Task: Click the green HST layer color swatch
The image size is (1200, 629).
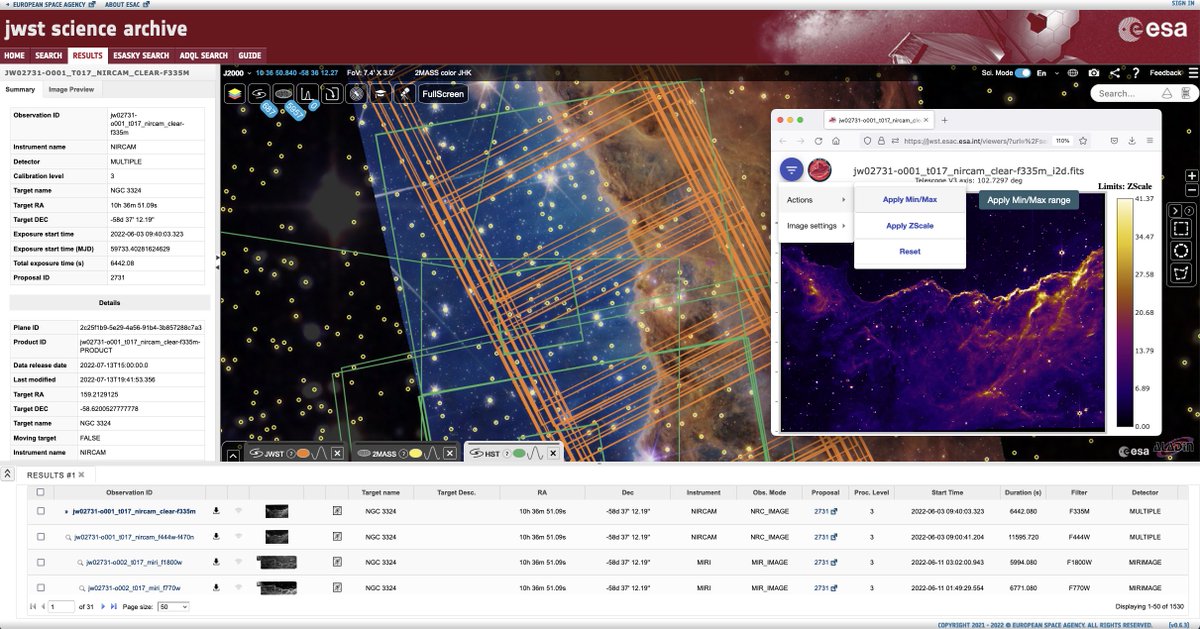Action: pos(519,453)
